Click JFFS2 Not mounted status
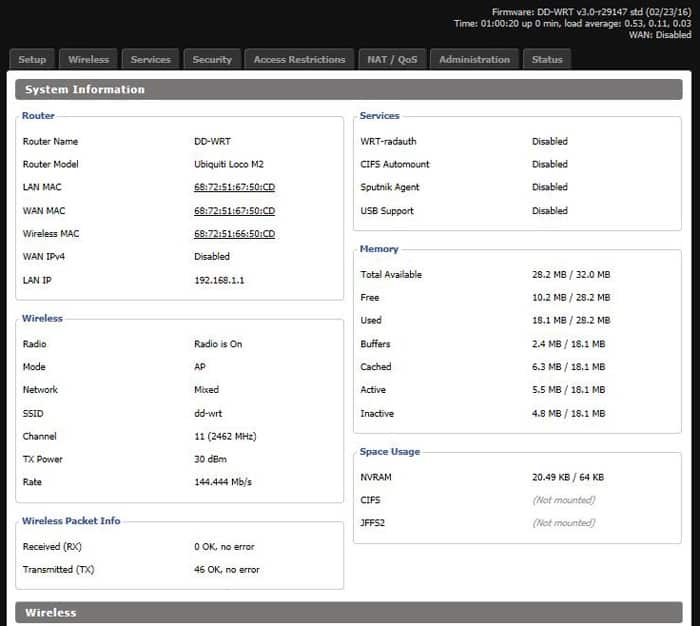Viewport: 700px width, 626px height. point(564,523)
